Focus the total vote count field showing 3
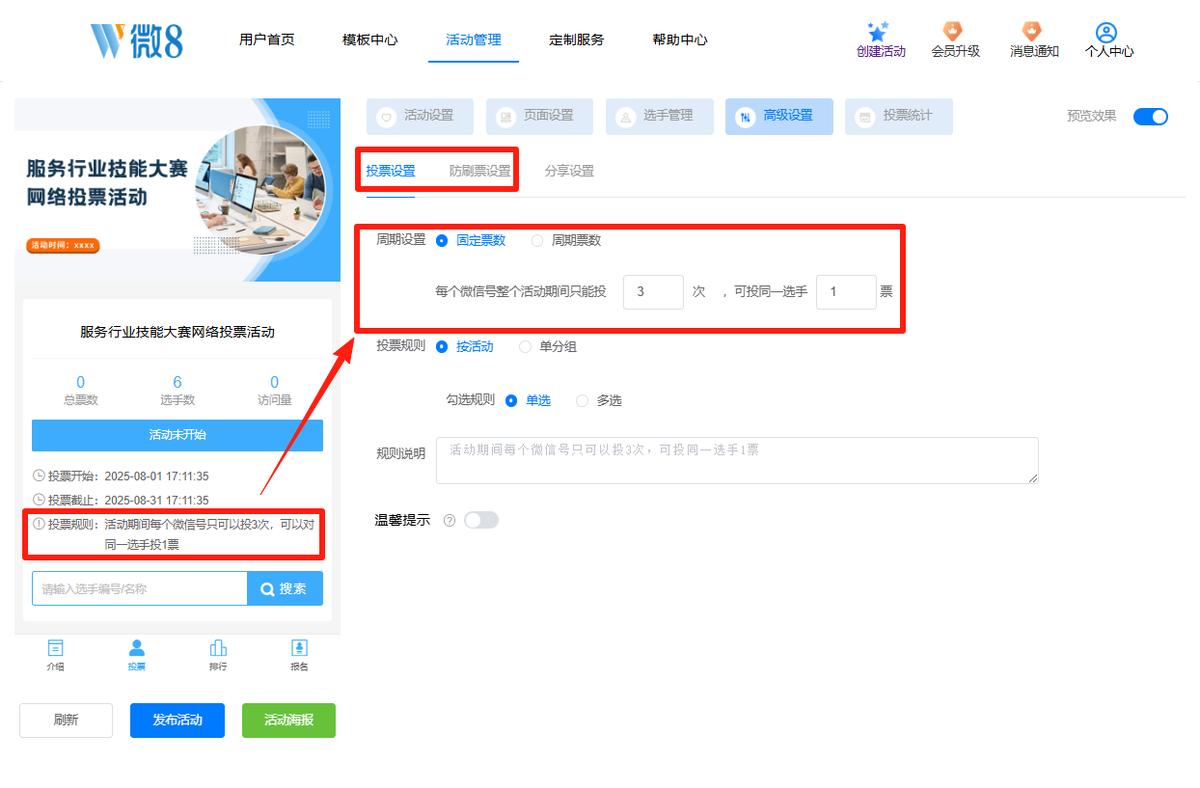Viewport: 1200px width, 788px height. pyautogui.click(x=654, y=292)
